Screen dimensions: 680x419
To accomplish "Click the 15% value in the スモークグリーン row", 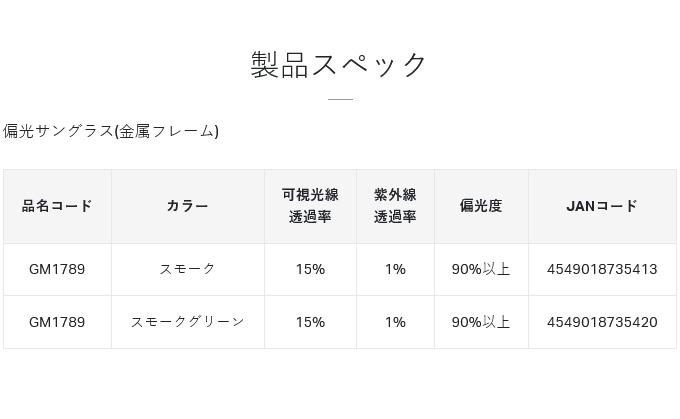I will 310,322.
